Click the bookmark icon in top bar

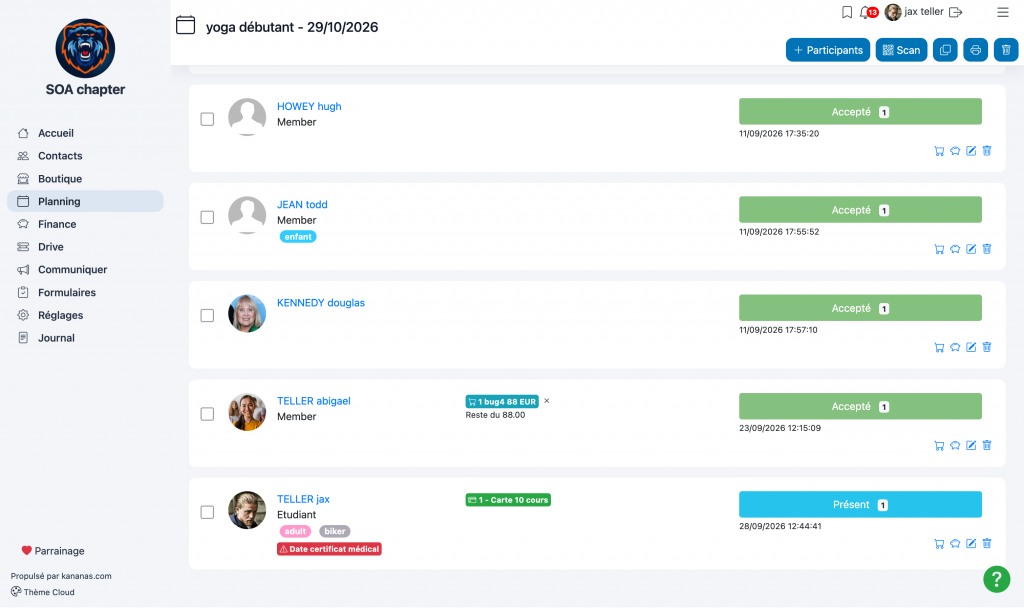point(846,12)
